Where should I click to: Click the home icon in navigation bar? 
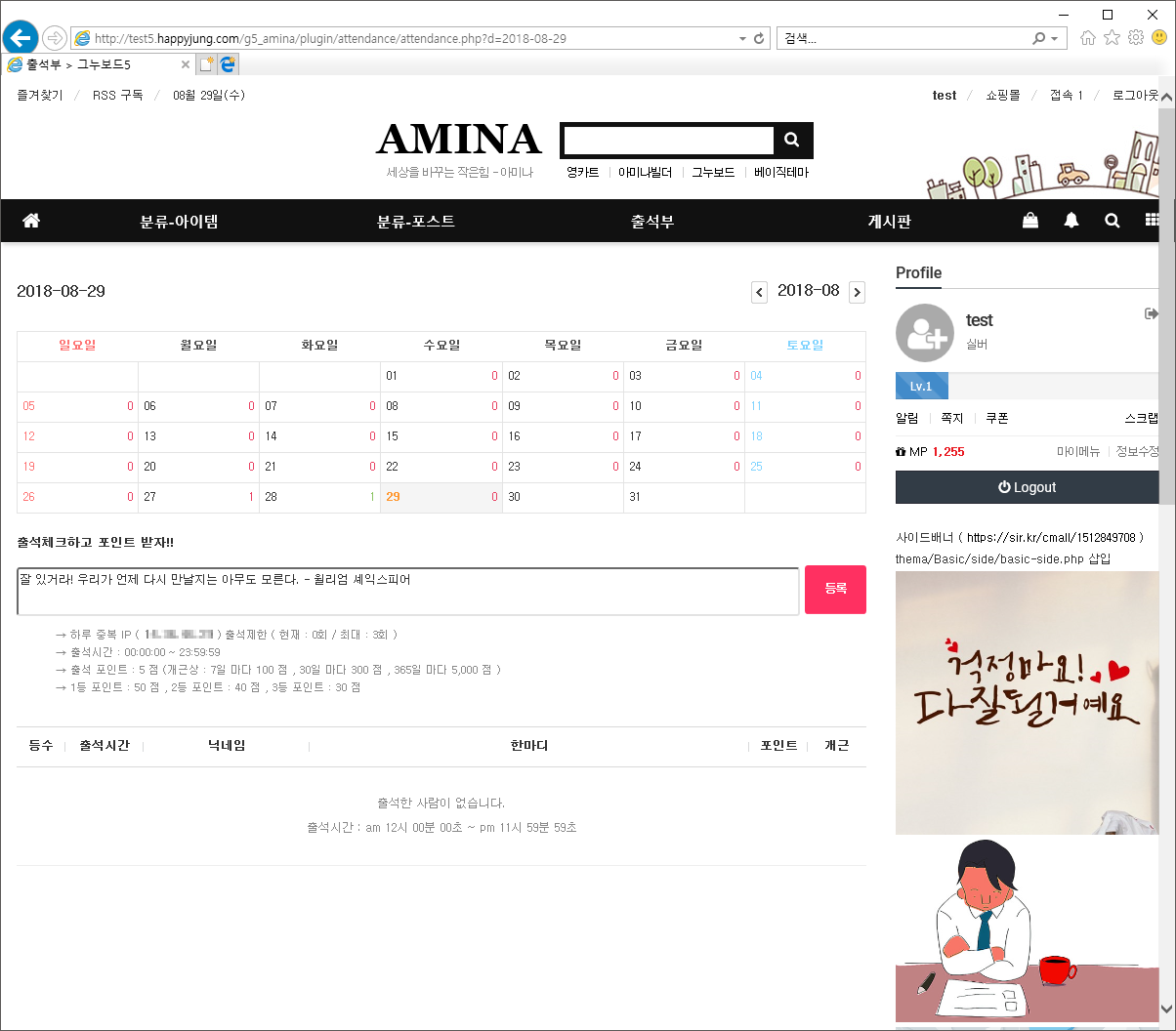[31, 221]
